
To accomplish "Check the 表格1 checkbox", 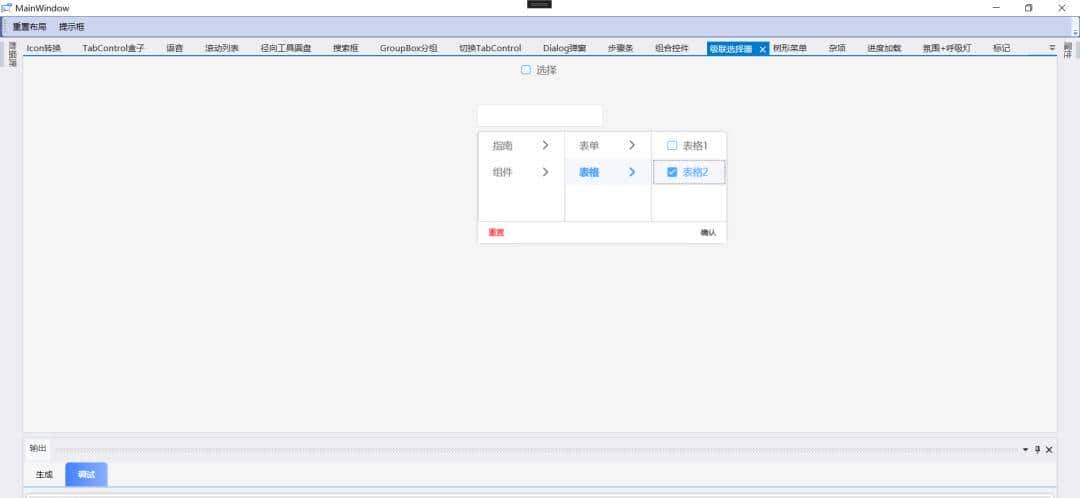I will pos(672,145).
